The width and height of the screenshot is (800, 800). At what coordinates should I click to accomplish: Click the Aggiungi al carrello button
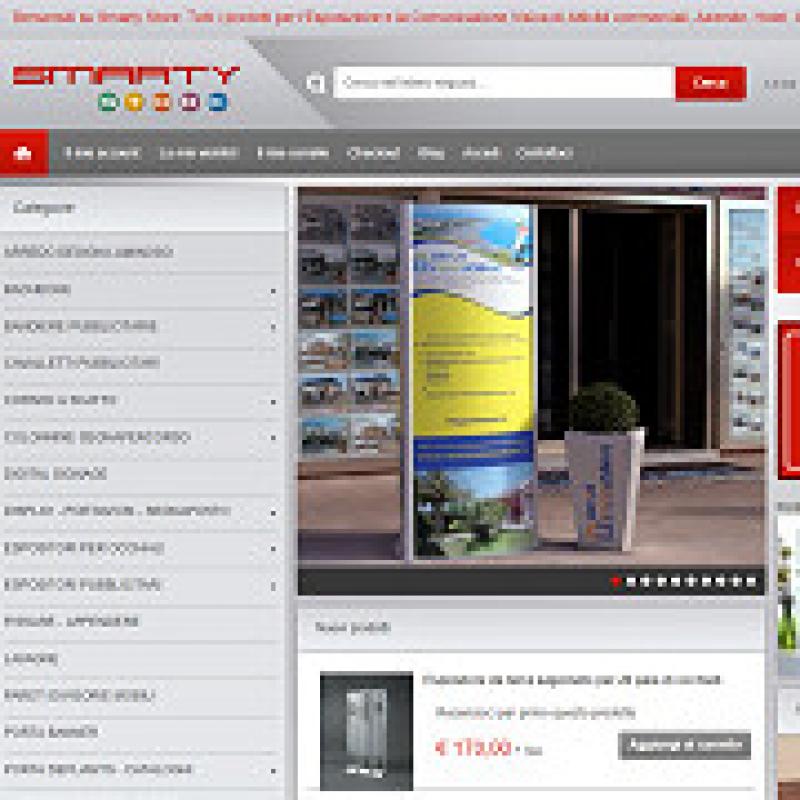click(x=684, y=745)
